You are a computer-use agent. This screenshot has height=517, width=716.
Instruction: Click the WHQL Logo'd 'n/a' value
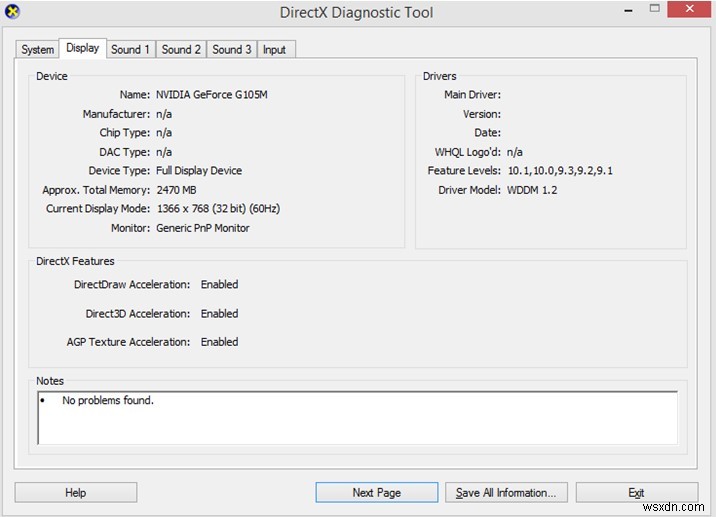click(x=515, y=152)
